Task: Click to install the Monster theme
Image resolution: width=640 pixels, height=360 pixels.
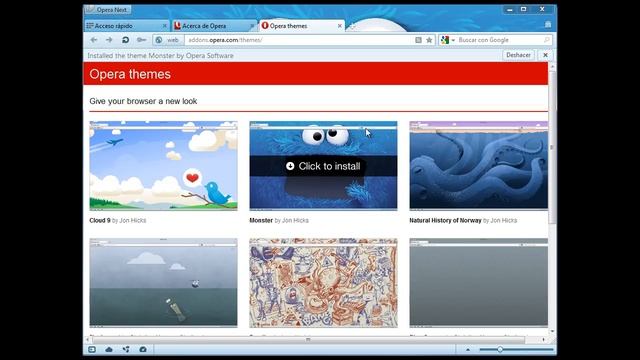Action: coord(323,166)
